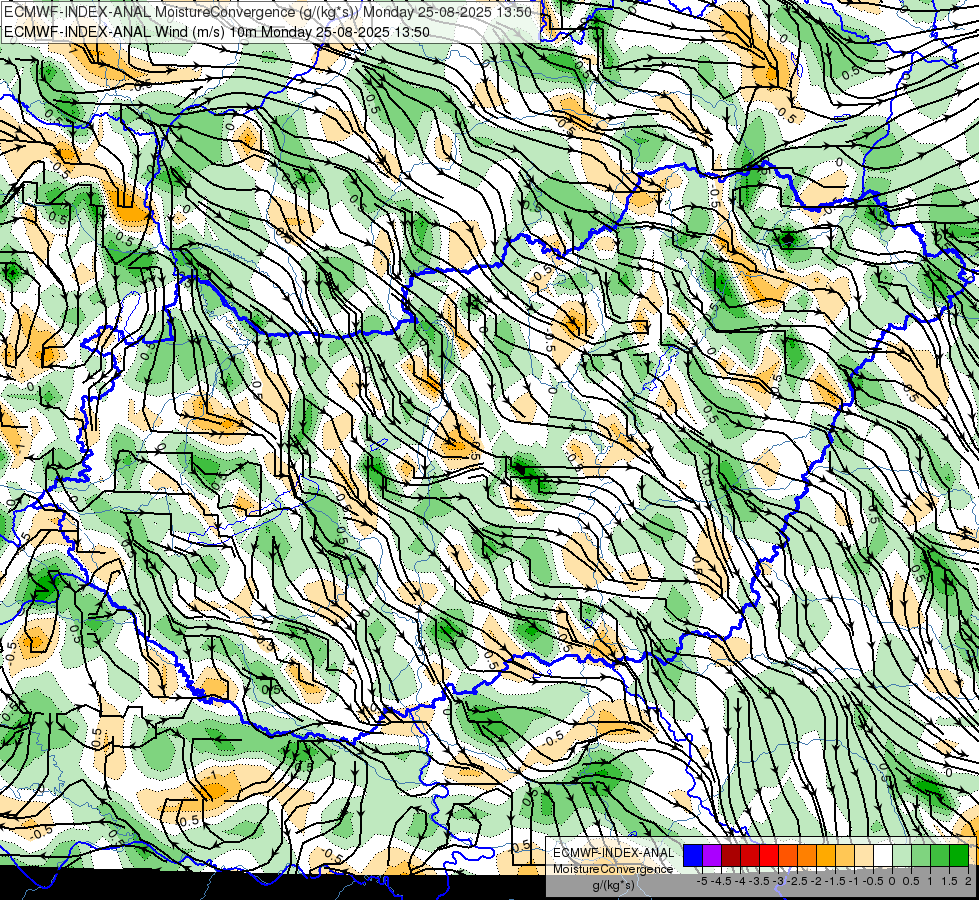979x900 pixels.
Task: Click the -3 legend scale value
Action: point(778,881)
